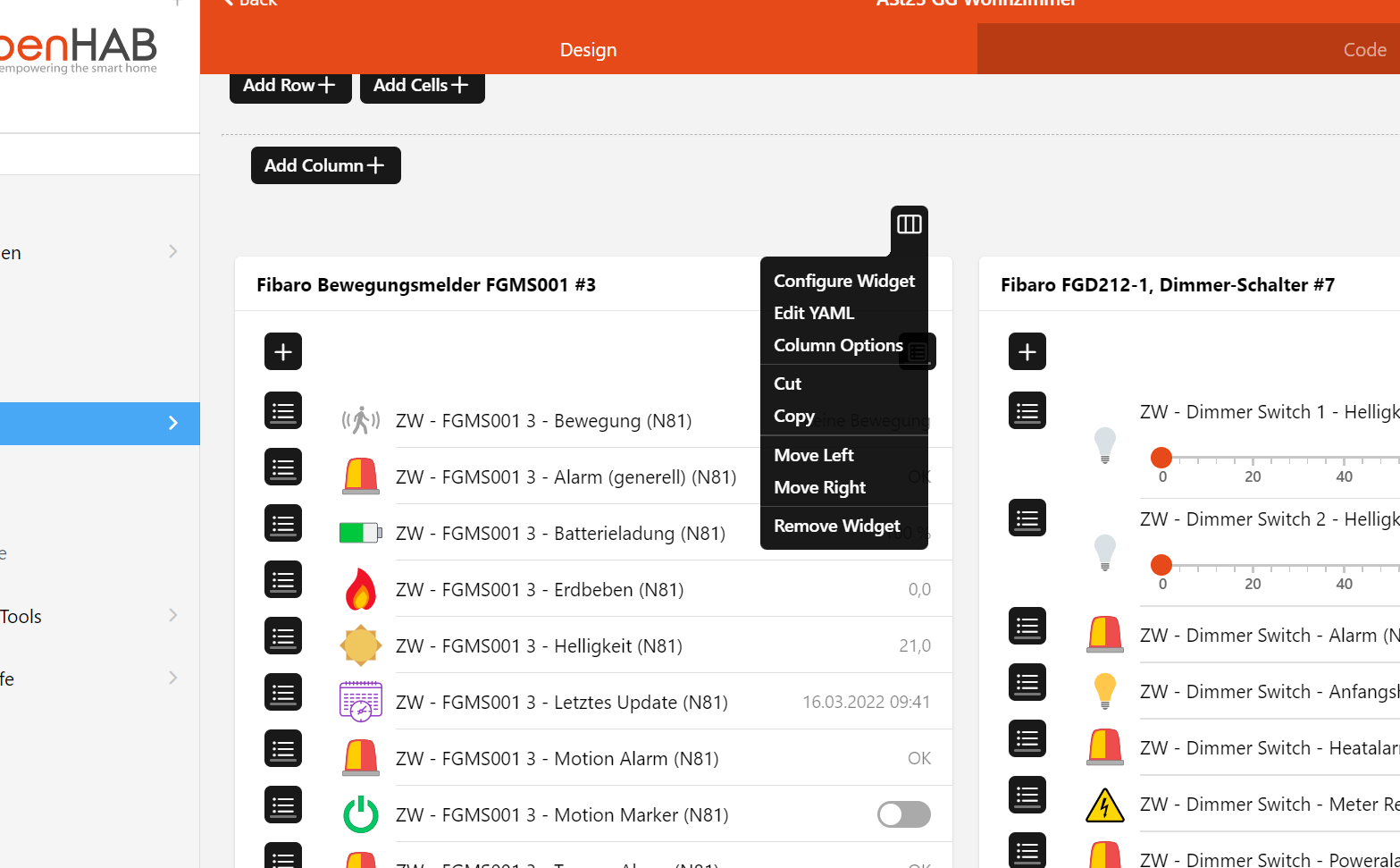This screenshot has width=1400, height=868.
Task: Choose Remove Widget in the context menu
Action: [837, 526]
